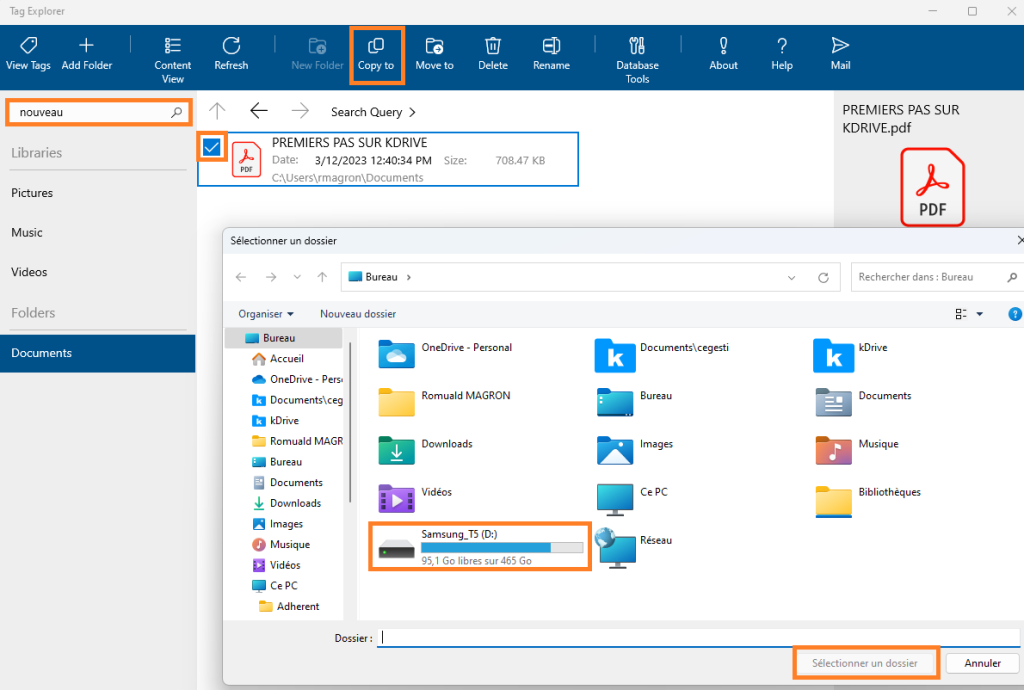The height and width of the screenshot is (690, 1024).
Task: Open recent locations dropdown in dialog
Action: [x=297, y=277]
